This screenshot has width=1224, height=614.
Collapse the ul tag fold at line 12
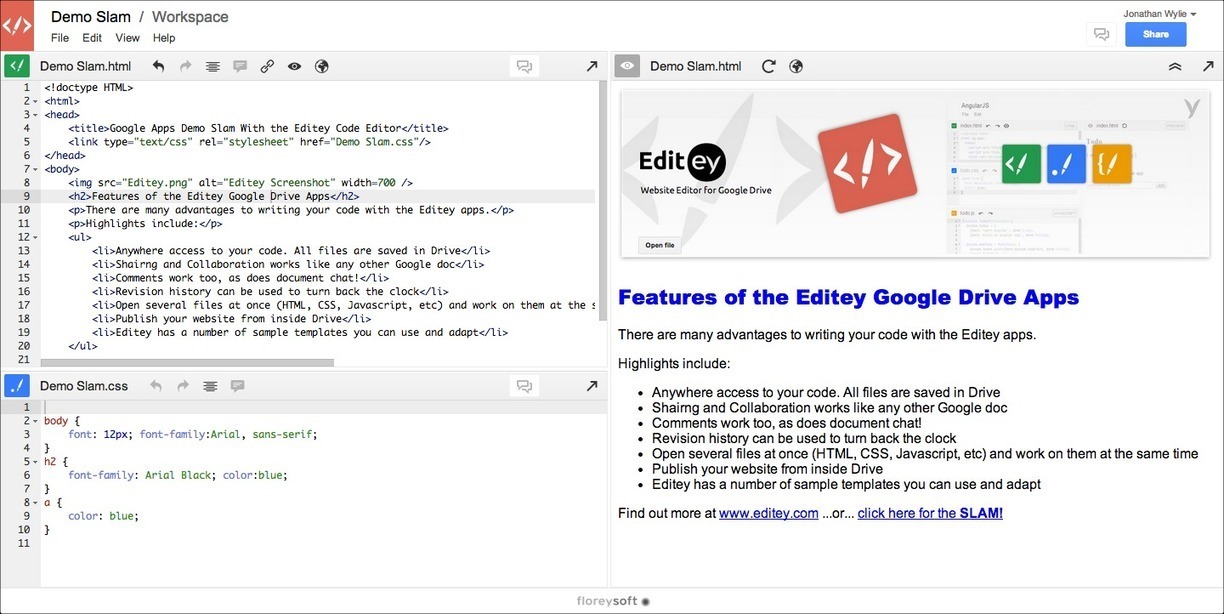pos(35,237)
